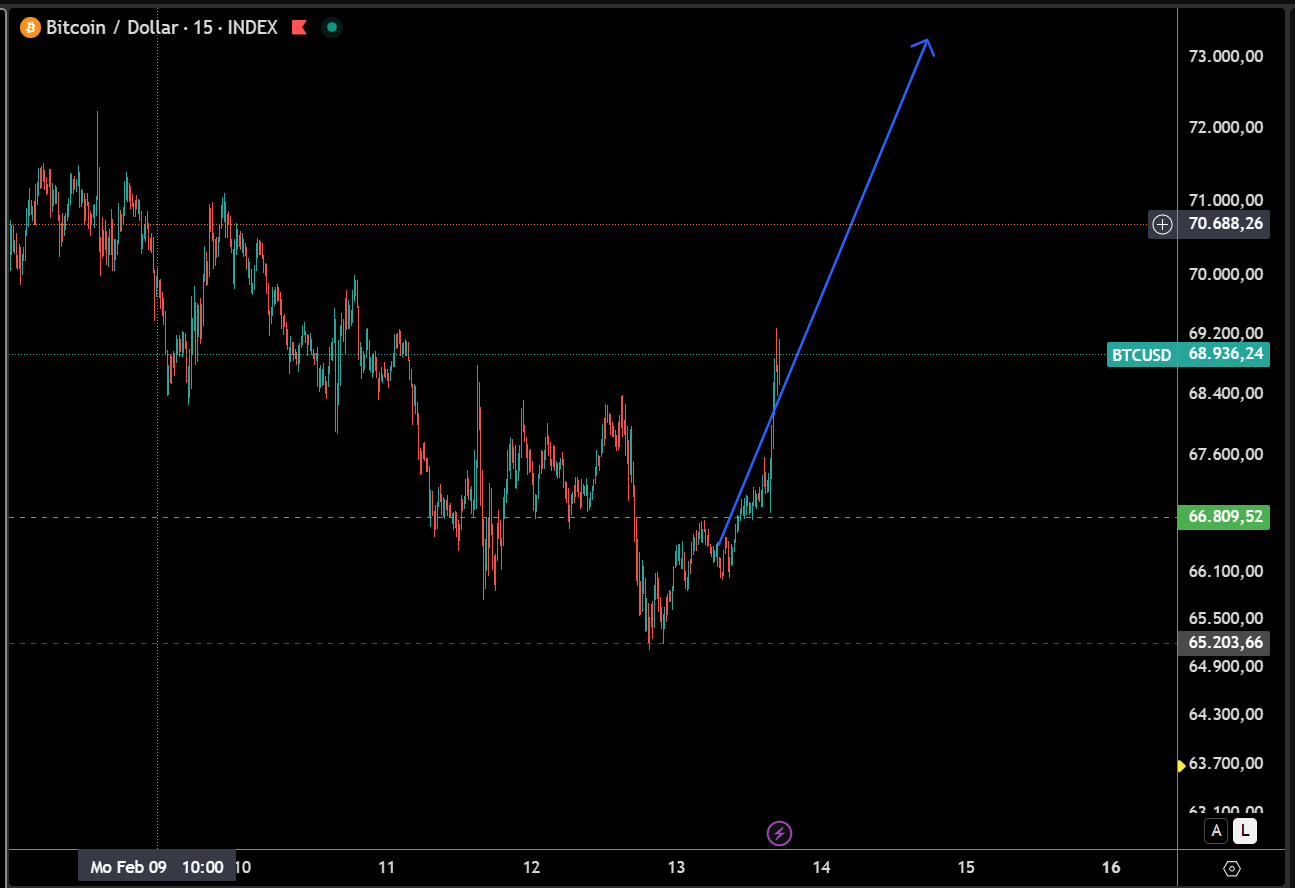1295x888 pixels.
Task: Click the 72.000,00 price axis label
Action: [1226, 128]
